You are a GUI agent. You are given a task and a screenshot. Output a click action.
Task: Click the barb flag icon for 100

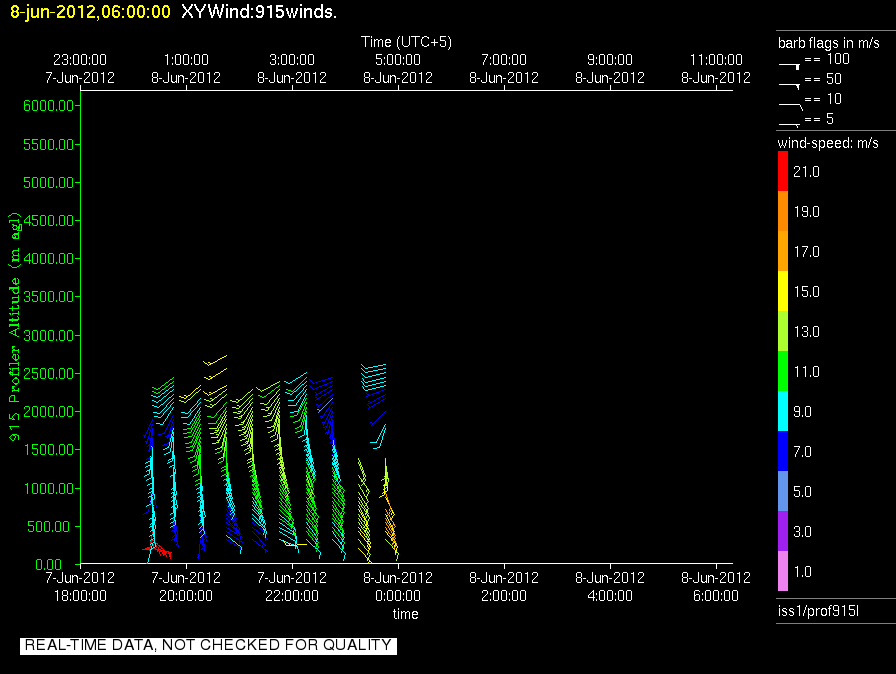pos(789,66)
